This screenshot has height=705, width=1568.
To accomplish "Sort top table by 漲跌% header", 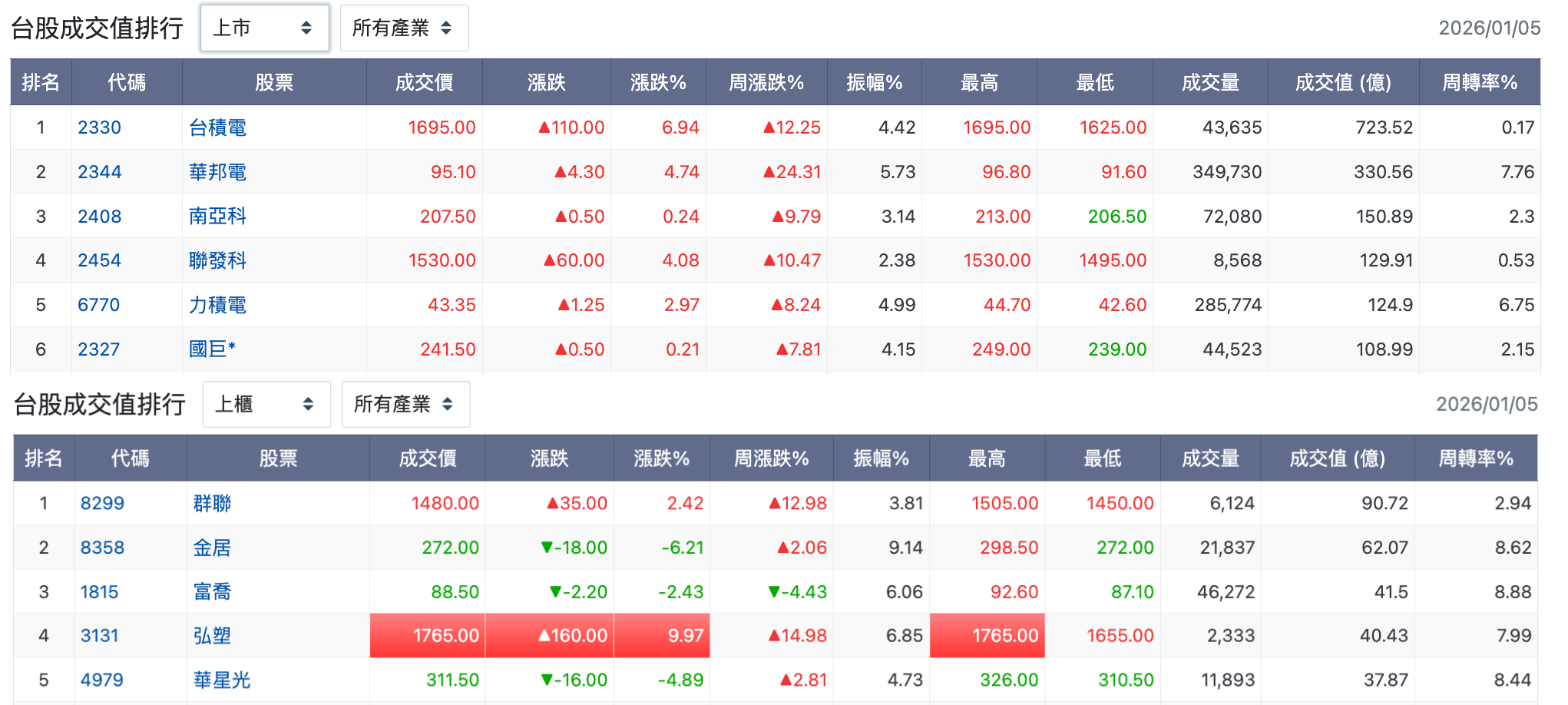I will pos(658,82).
